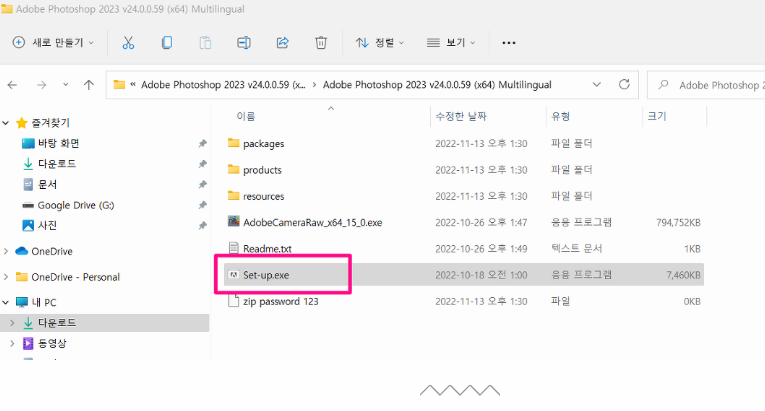Click first breadcrumb Adobe Photoshop 2023 (x...
The image size is (765, 411).
pyautogui.click(x=223, y=85)
